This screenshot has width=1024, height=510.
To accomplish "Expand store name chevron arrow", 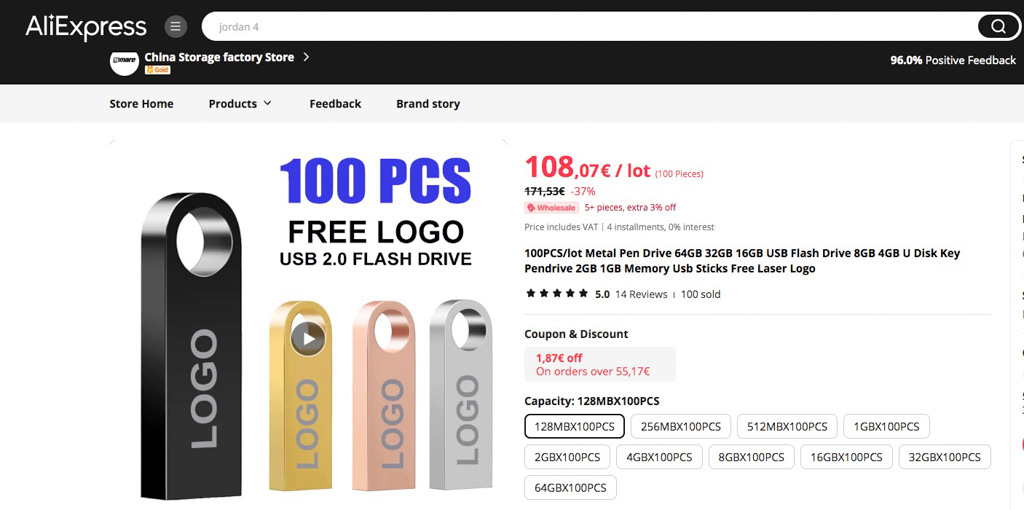I will (x=306, y=57).
